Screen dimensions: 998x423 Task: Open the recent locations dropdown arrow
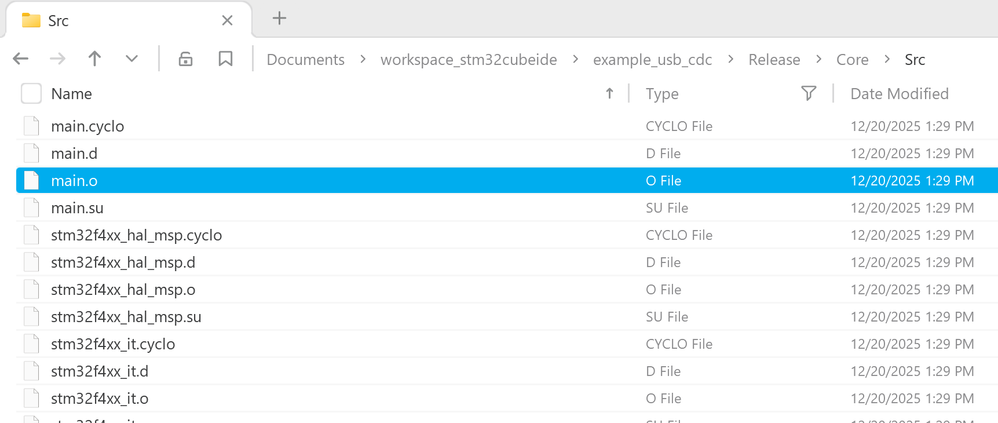pos(132,59)
